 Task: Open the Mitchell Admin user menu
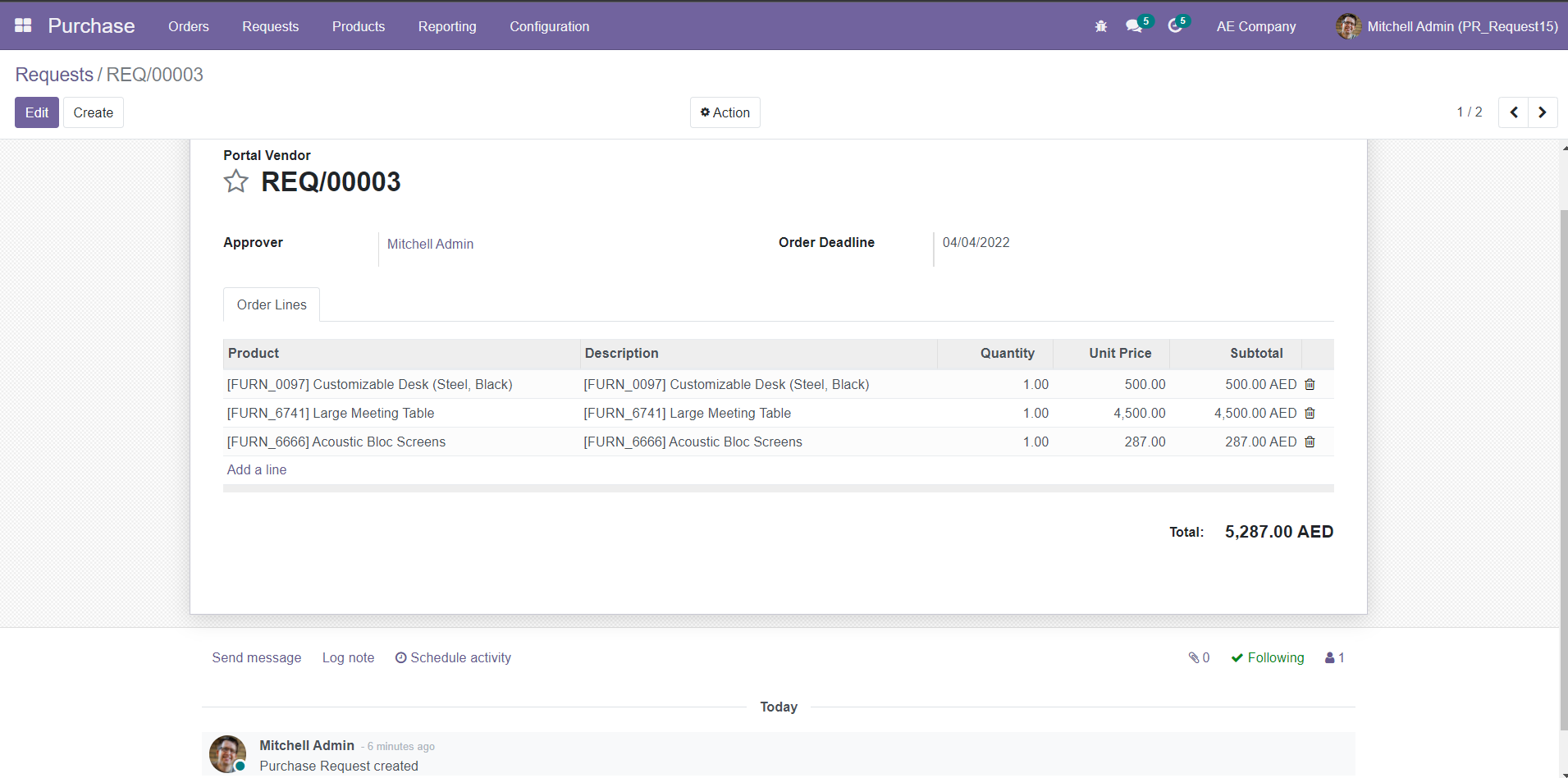(x=1447, y=26)
